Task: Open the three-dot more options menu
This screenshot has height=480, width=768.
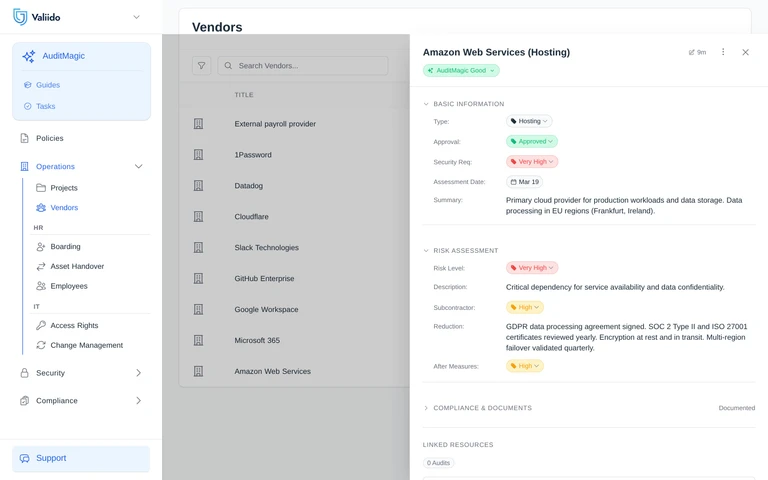Action: click(x=723, y=52)
